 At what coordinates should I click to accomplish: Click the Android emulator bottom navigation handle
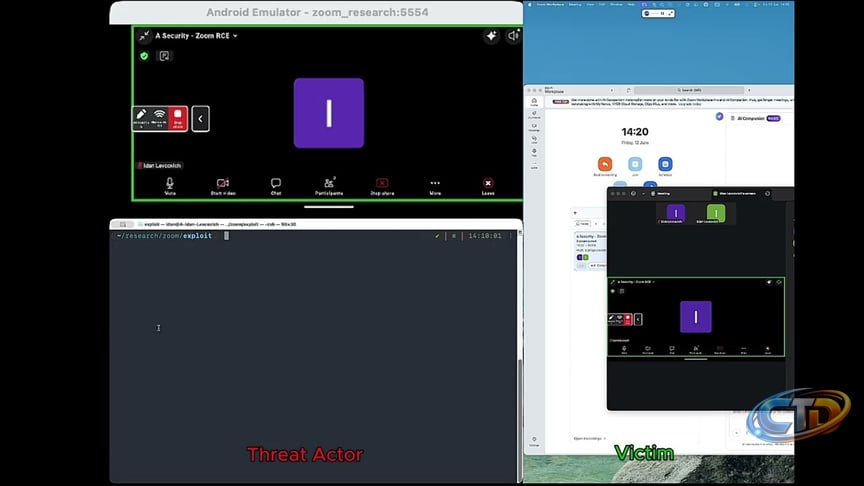click(328, 207)
